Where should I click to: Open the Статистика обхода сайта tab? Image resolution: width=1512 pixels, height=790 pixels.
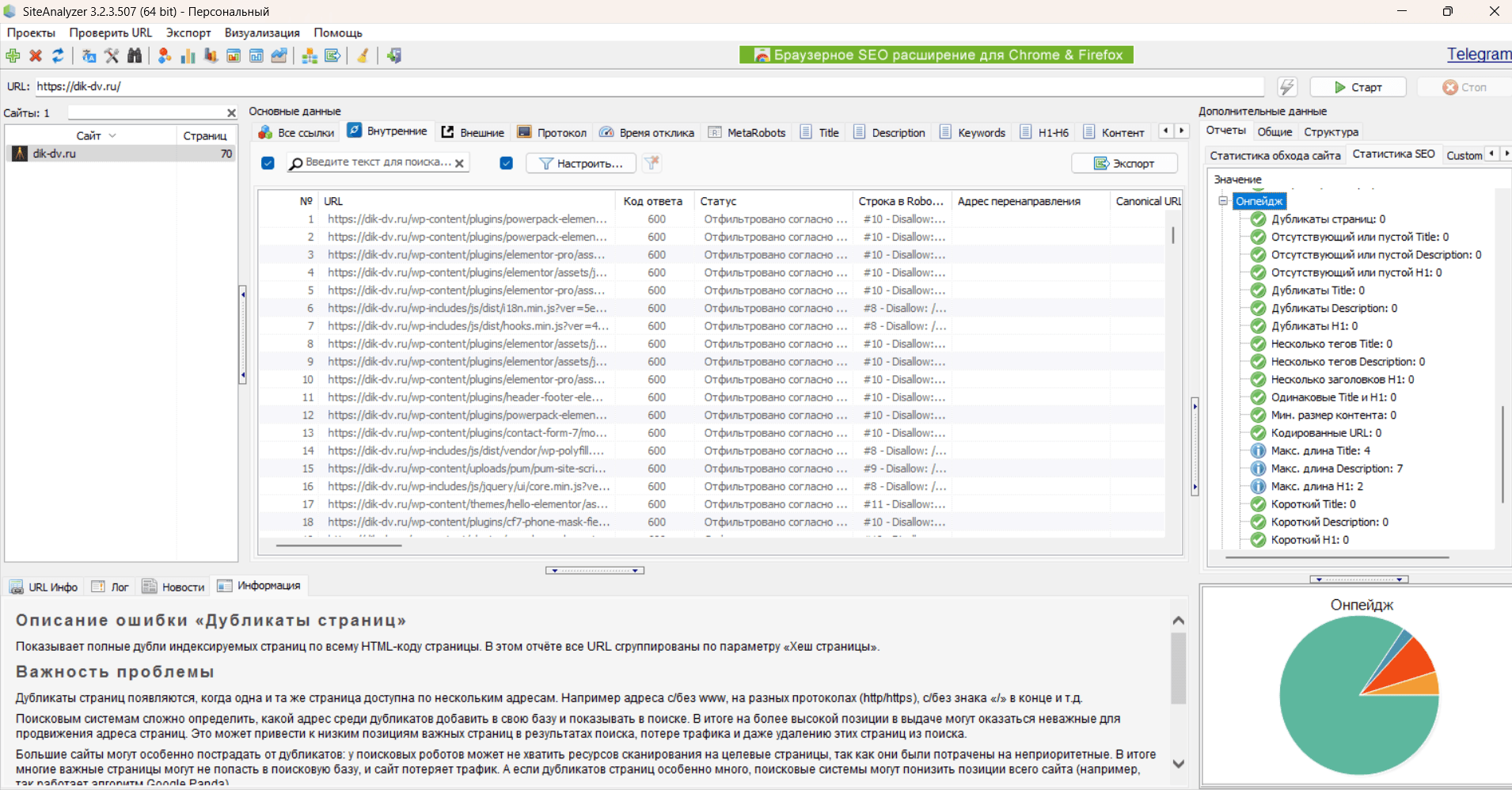[1275, 155]
